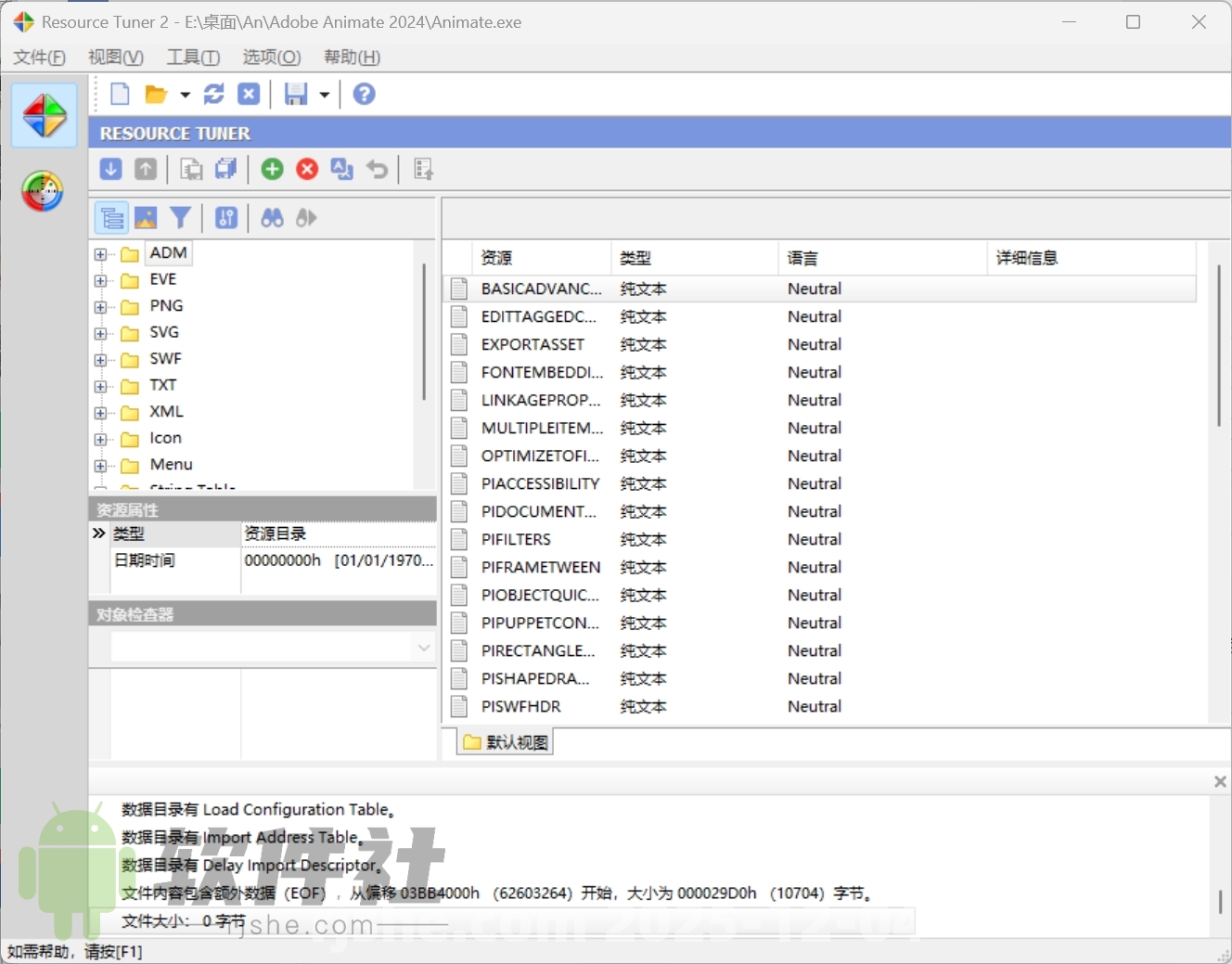Screen dimensions: 1232x964
Task: Select the binoculars search icon
Action: coord(272,217)
